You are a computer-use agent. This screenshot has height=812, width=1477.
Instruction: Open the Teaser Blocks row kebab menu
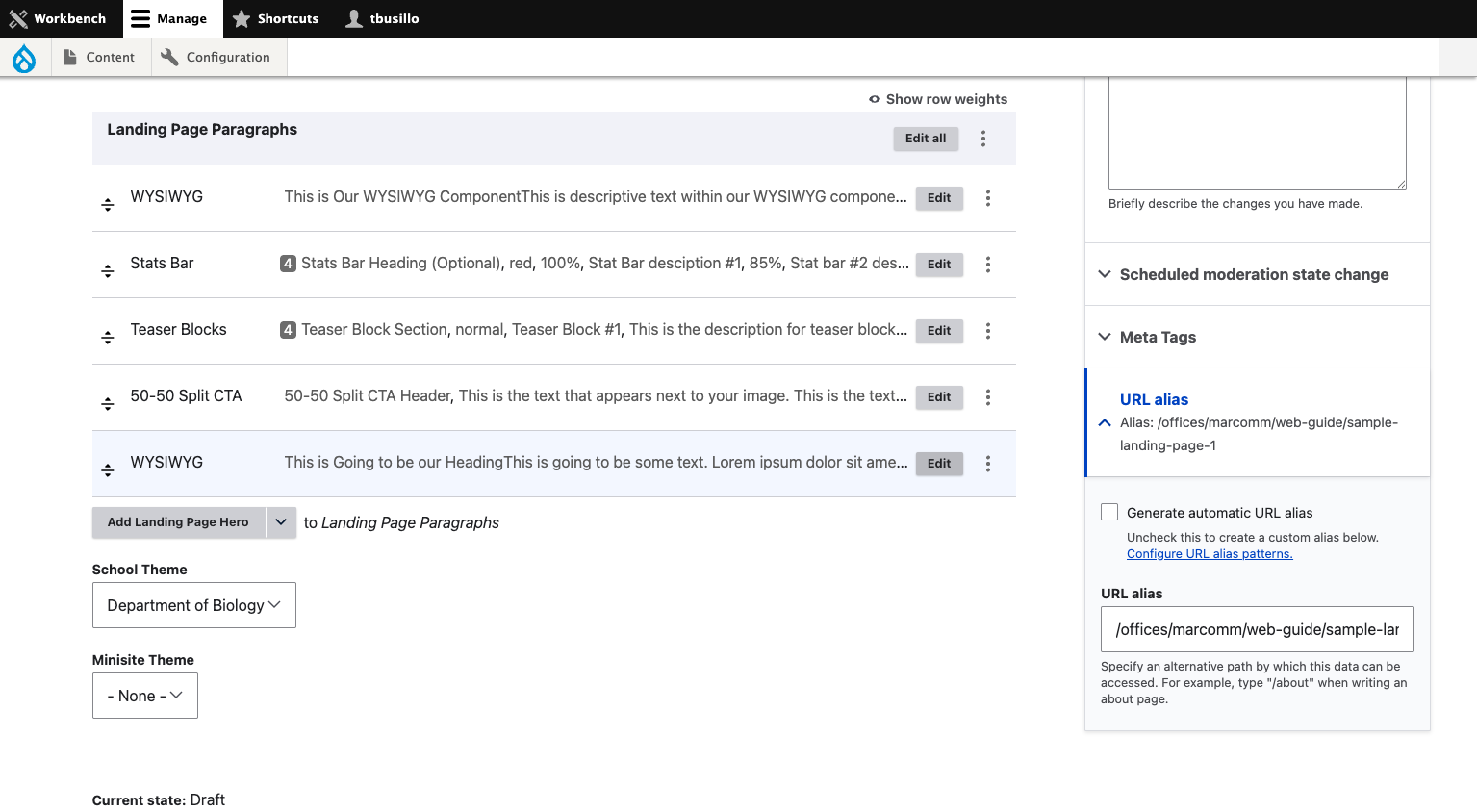point(988,331)
